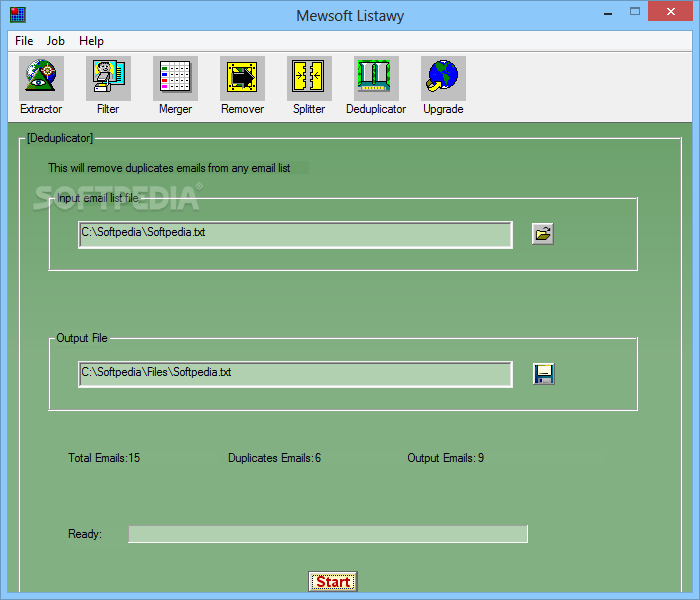Browse for input email list file
700x600 pixels.
[543, 233]
